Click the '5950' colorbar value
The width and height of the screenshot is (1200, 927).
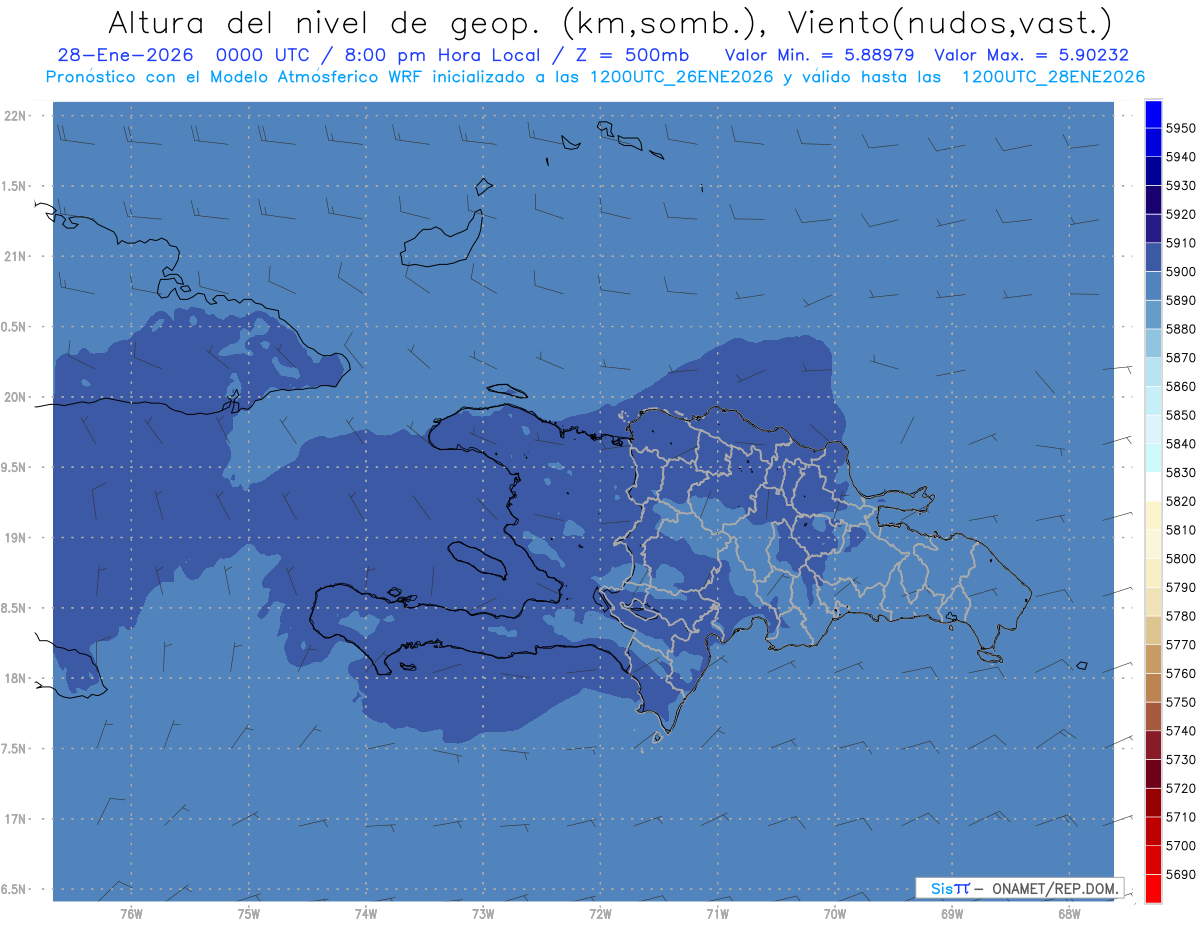pyautogui.click(x=1180, y=128)
